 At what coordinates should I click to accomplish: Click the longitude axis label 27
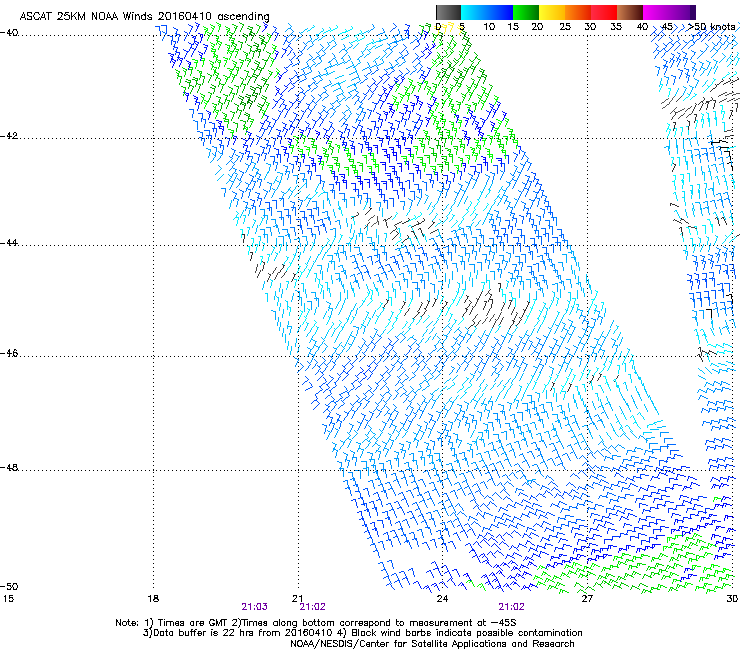[x=587, y=599]
